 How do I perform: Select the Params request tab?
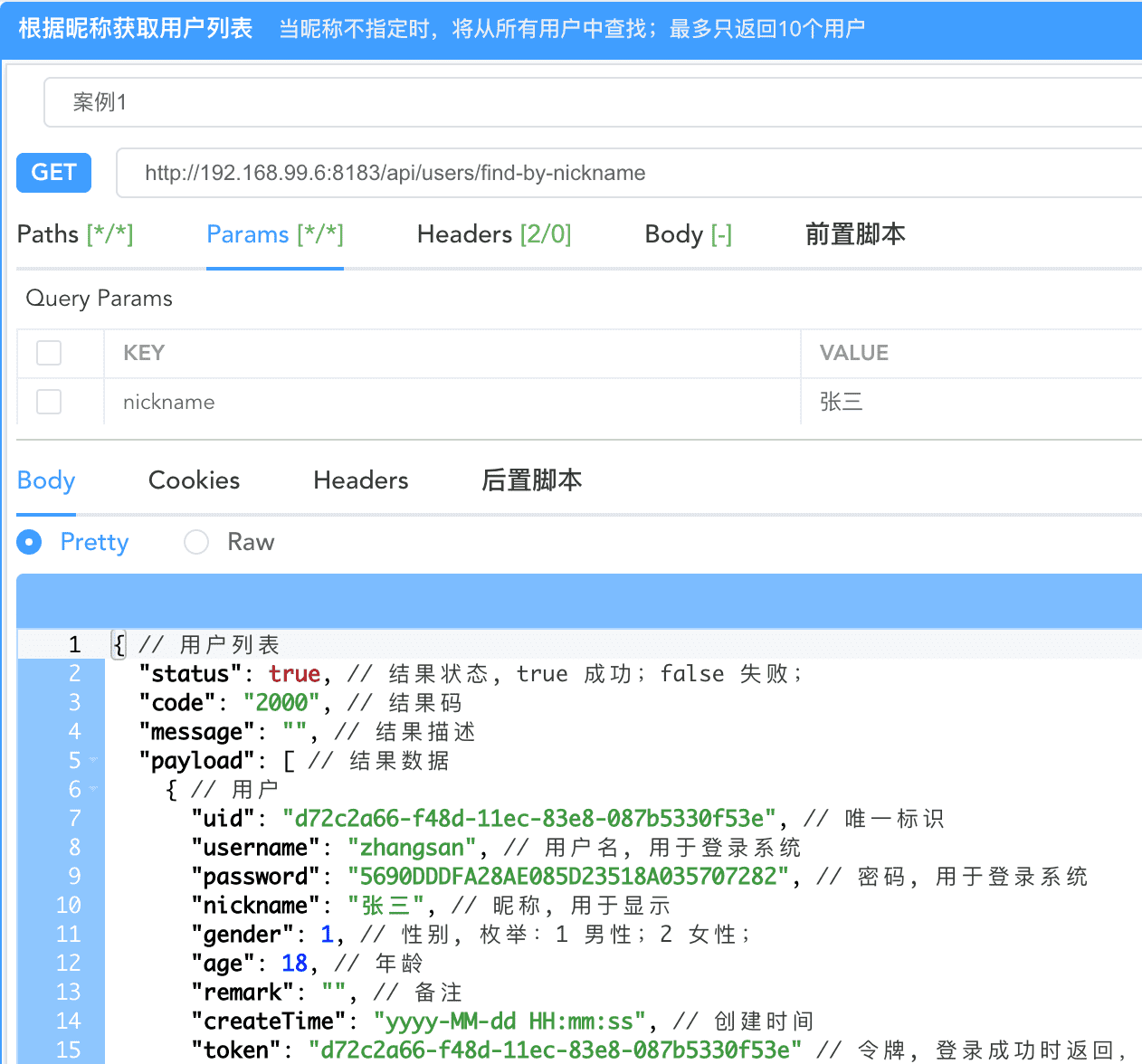pos(274,234)
